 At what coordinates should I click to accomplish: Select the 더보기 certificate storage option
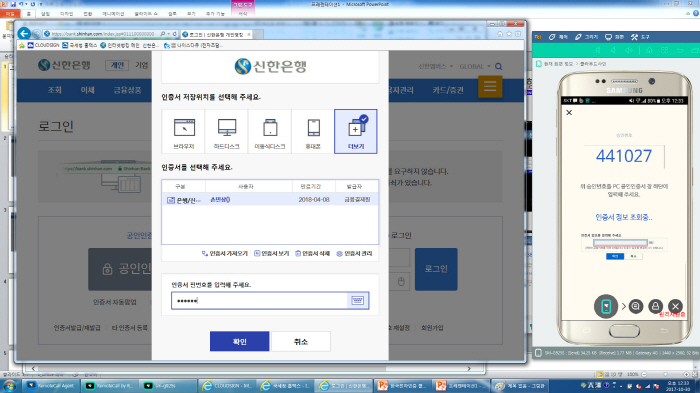pyautogui.click(x=356, y=131)
